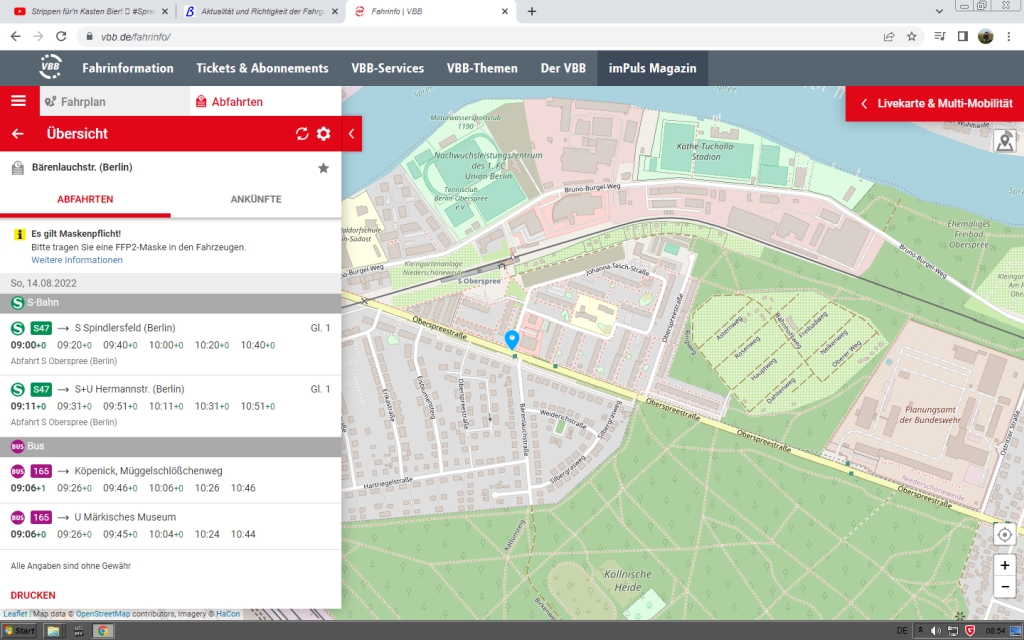Viewport: 1024px width, 640px height.
Task: Show hidden system tray icons
Action: pos(920,630)
